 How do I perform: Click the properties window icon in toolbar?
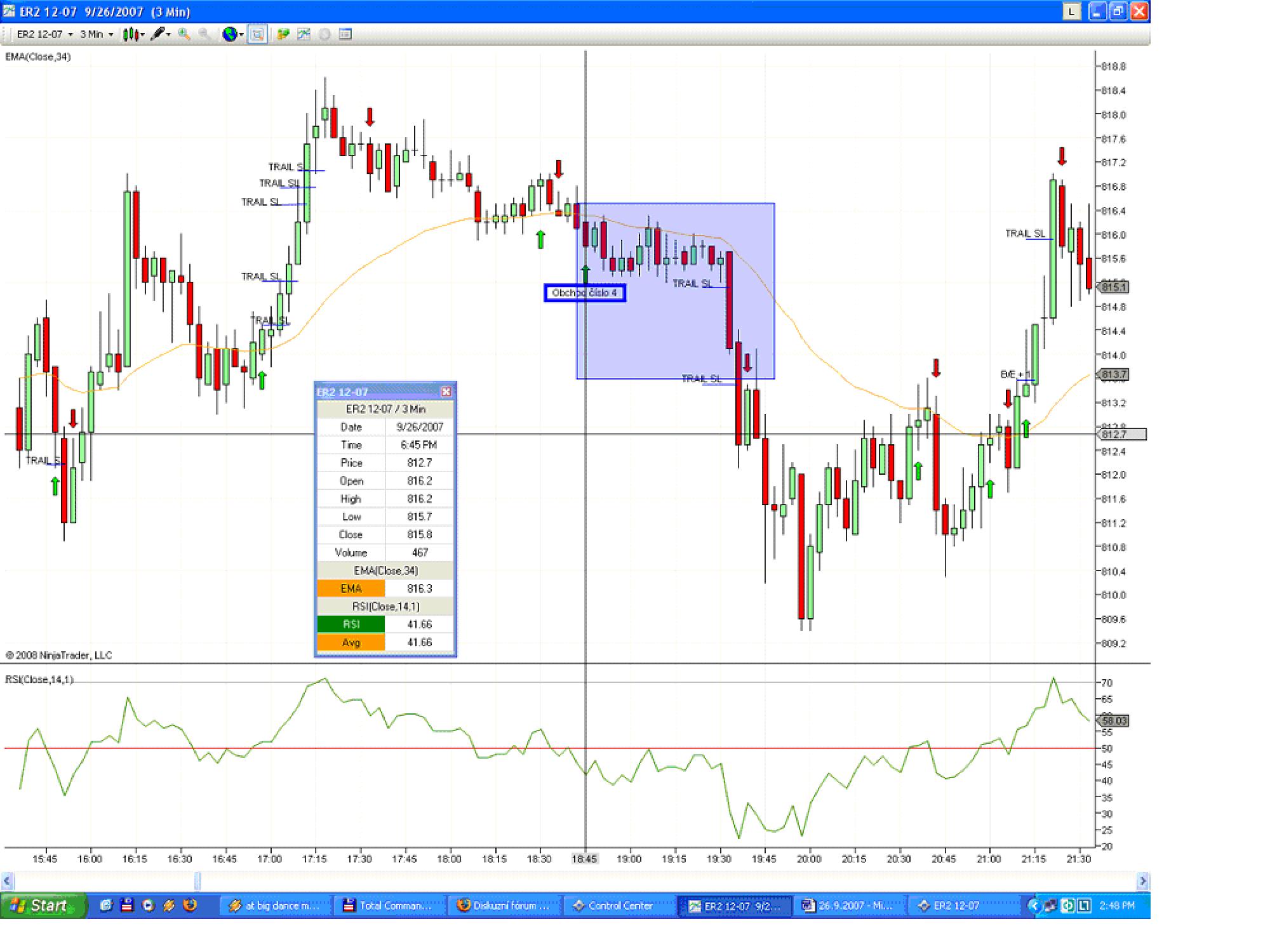click(345, 34)
